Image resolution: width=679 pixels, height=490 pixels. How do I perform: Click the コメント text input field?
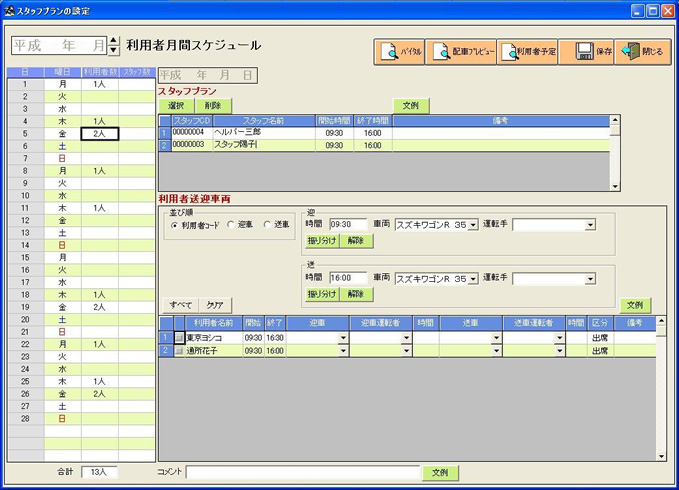coord(303,472)
